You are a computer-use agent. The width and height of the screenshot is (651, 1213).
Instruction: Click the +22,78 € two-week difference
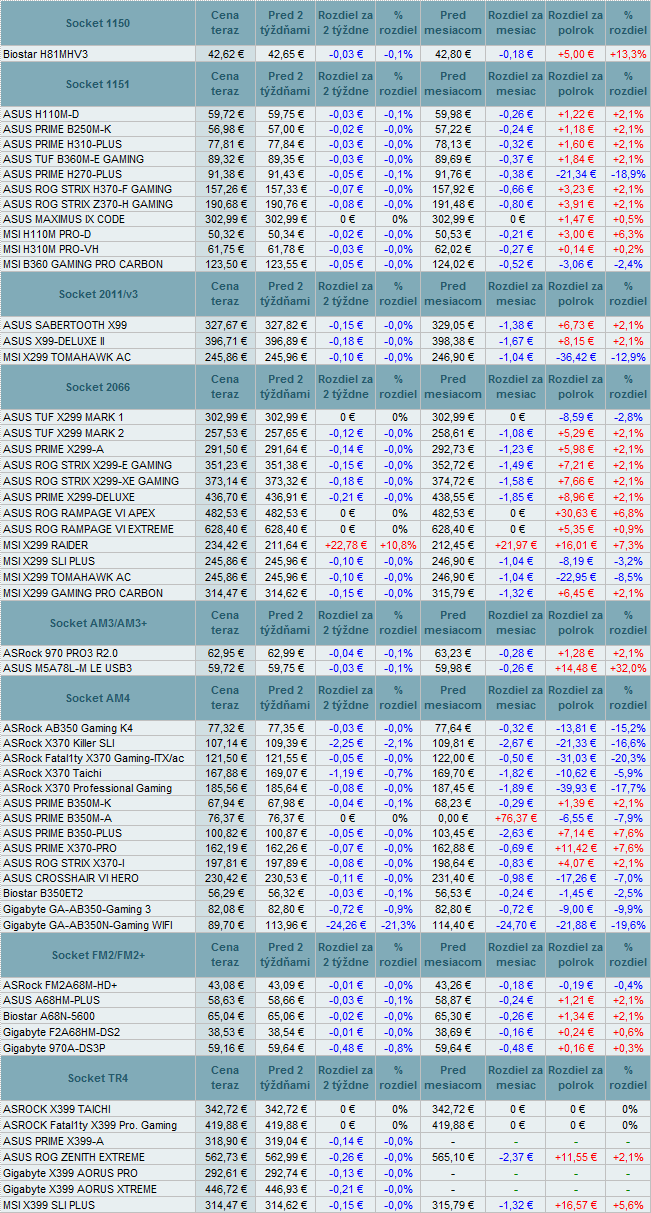(346, 545)
